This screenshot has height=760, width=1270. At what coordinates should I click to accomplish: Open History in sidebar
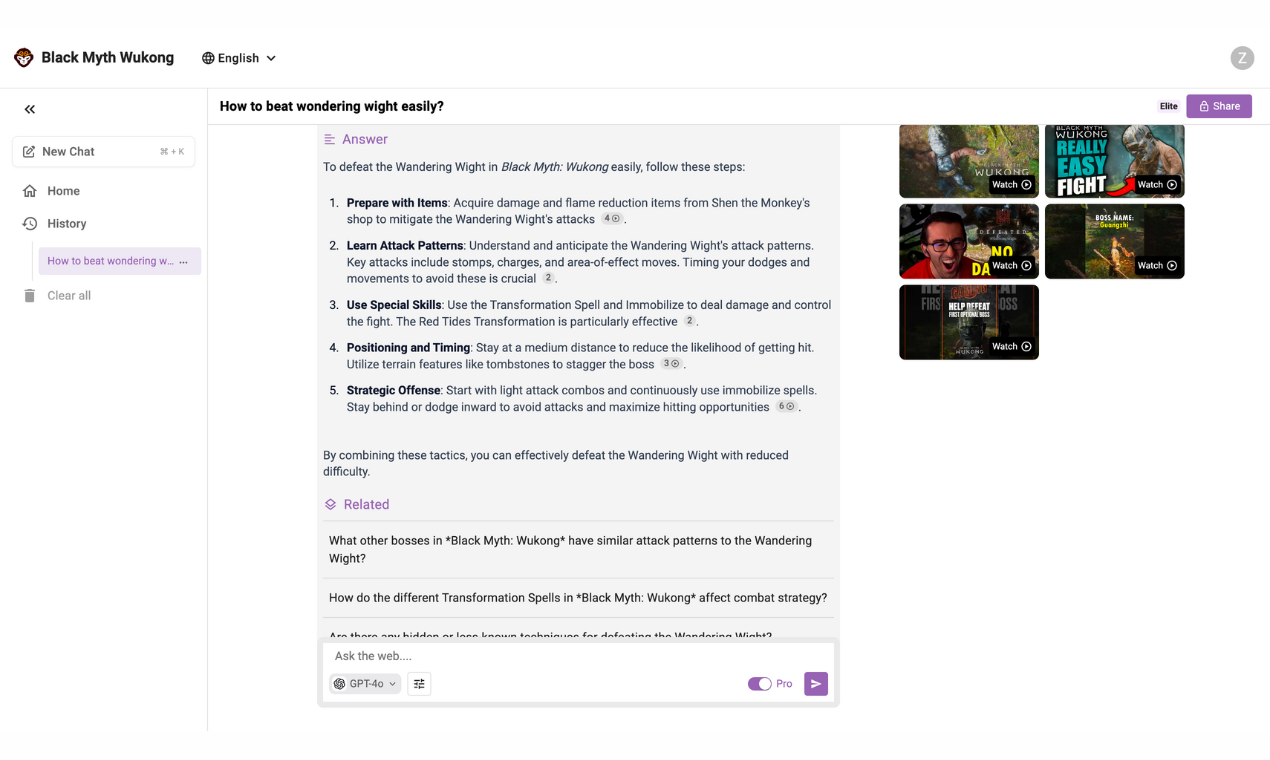click(66, 224)
